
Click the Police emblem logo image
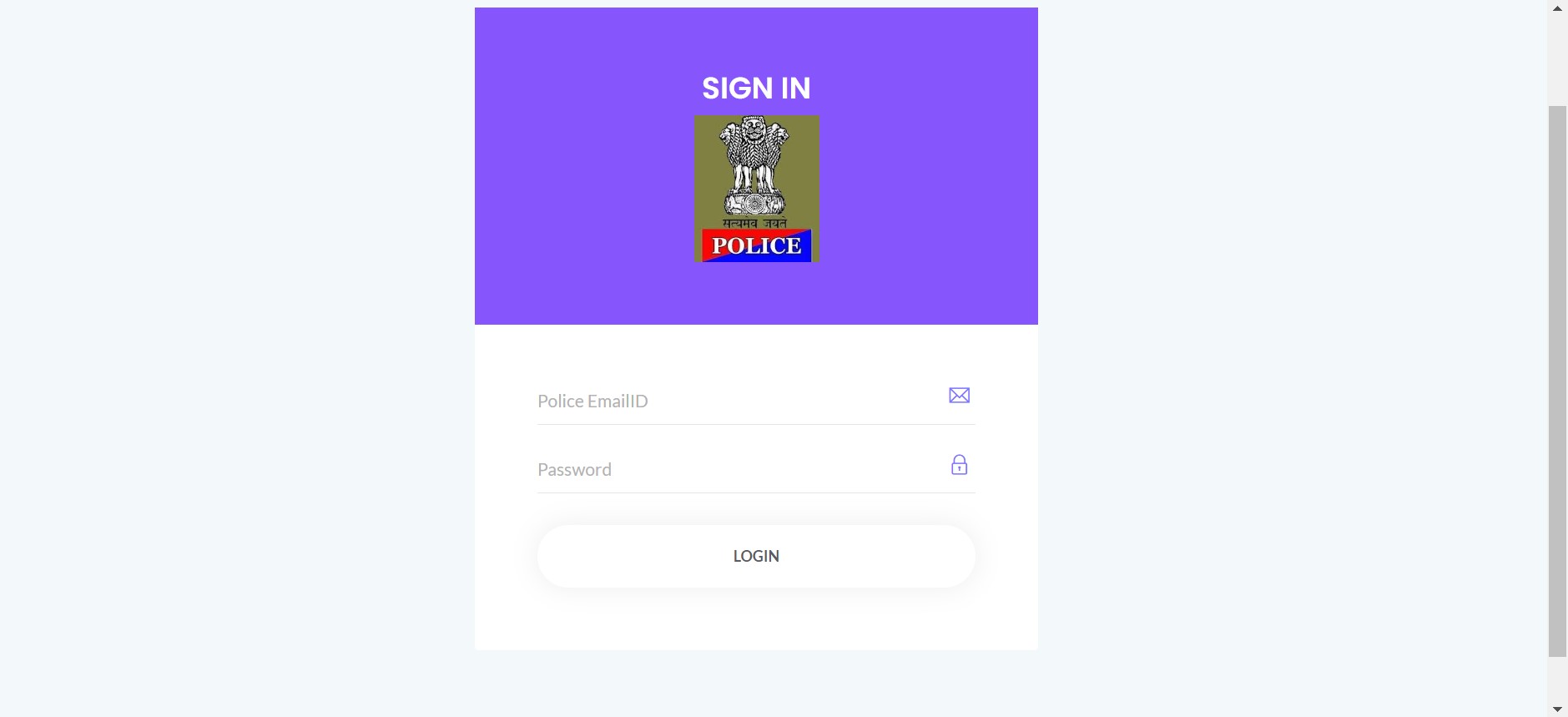757,189
